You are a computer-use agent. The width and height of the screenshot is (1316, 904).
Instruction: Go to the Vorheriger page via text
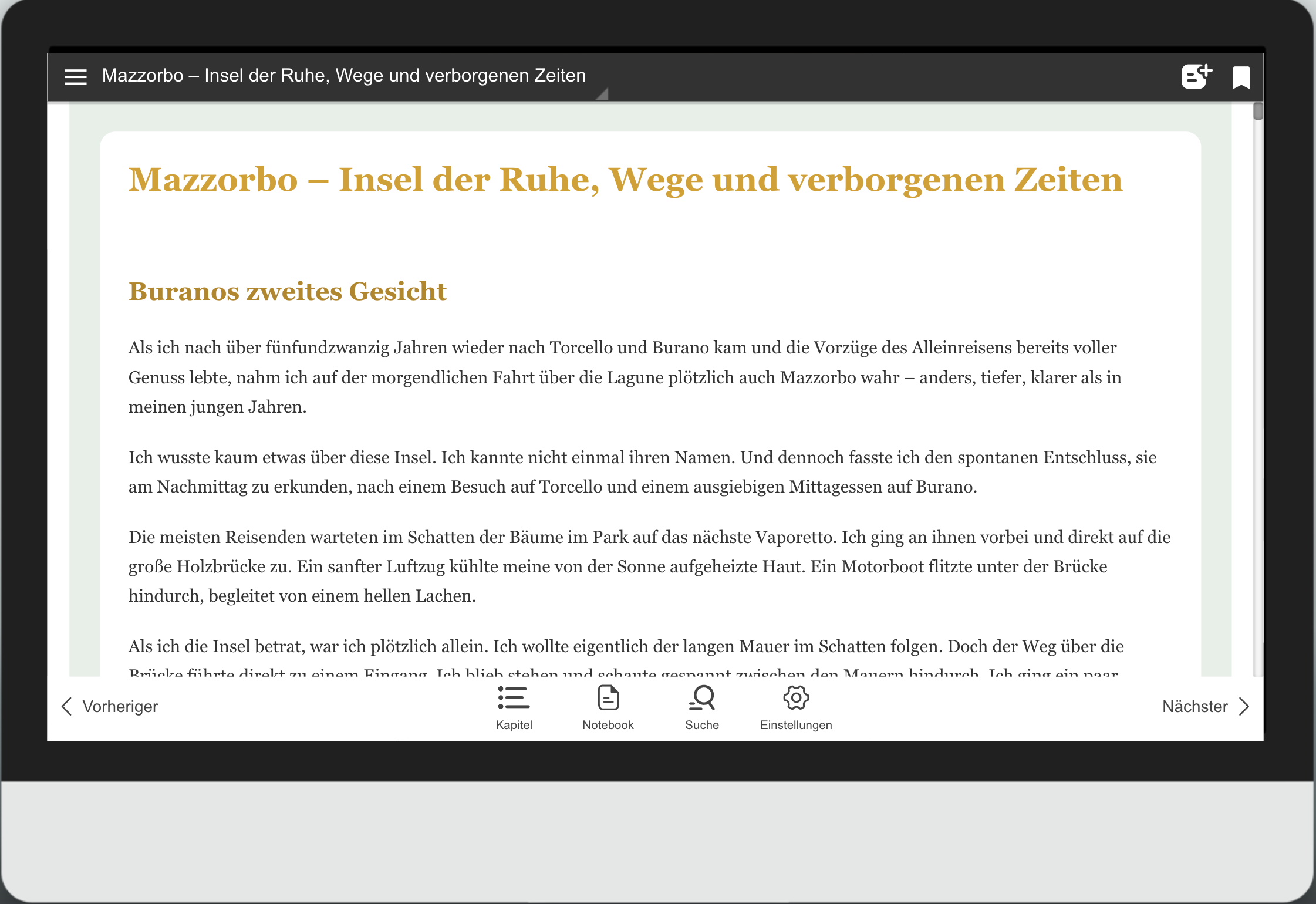[x=120, y=706]
